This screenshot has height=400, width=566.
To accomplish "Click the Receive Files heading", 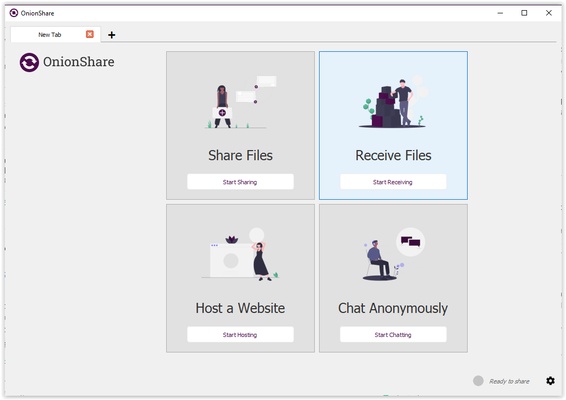I will tap(393, 155).
